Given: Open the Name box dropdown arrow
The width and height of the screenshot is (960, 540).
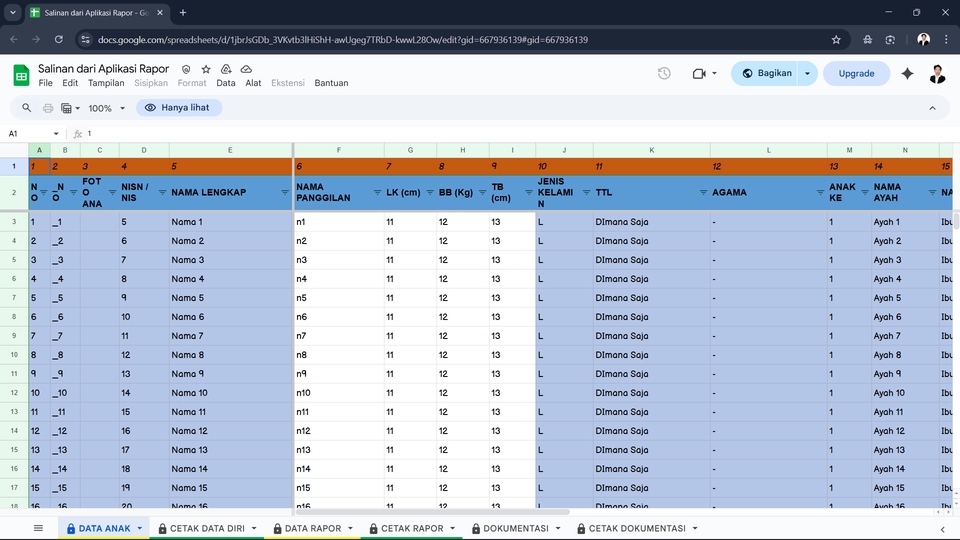Looking at the screenshot, I should click(x=56, y=133).
